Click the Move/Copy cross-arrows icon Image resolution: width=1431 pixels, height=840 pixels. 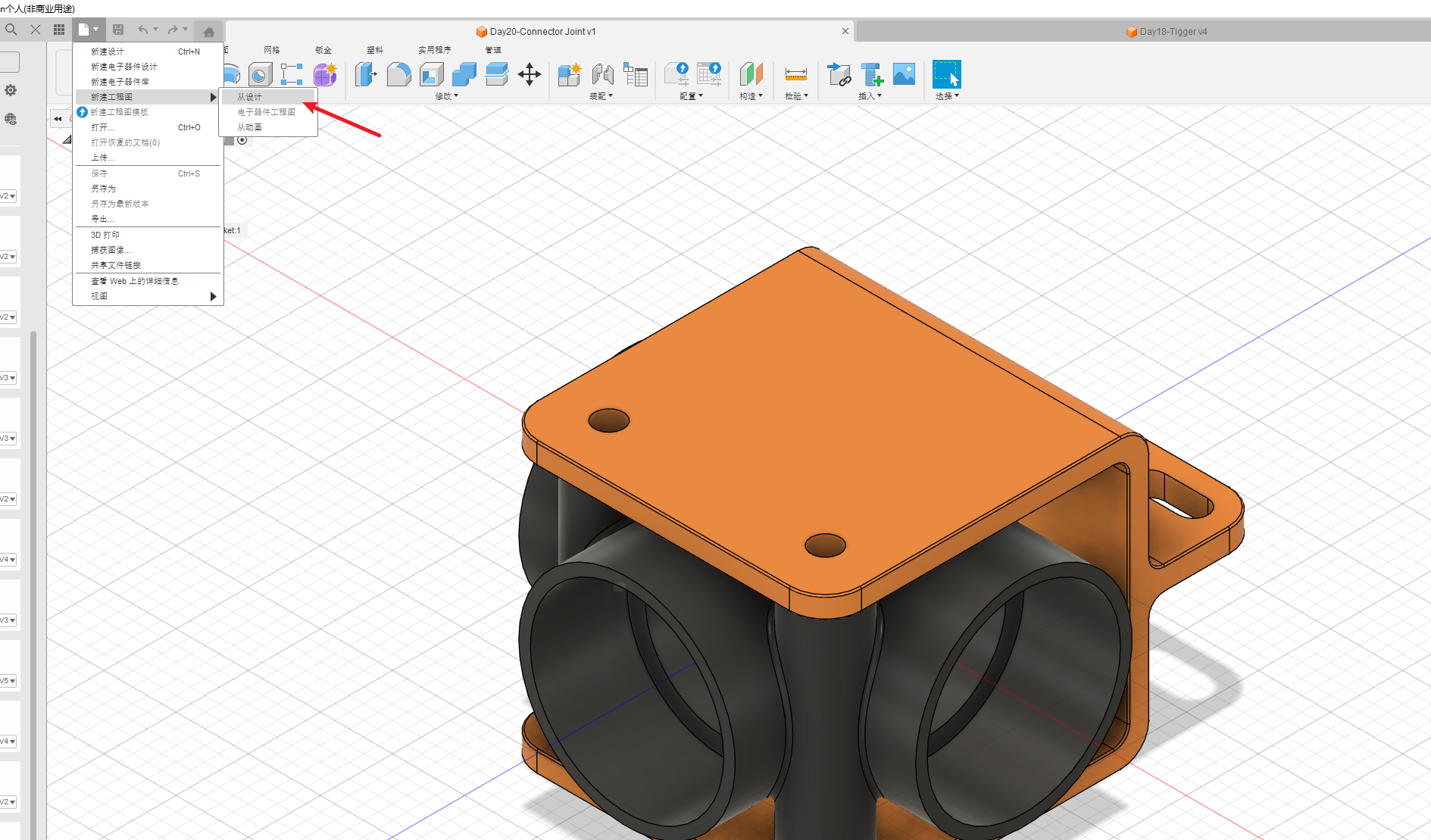click(529, 74)
